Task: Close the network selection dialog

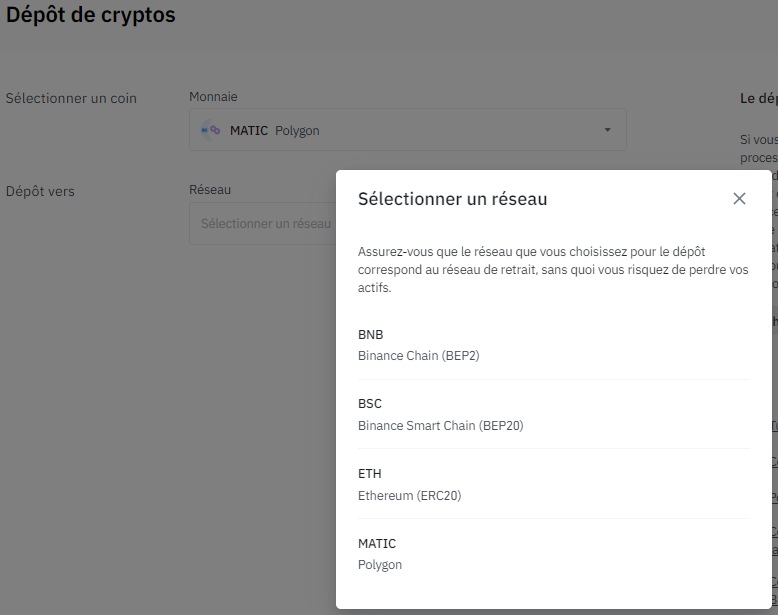Action: coord(739,199)
